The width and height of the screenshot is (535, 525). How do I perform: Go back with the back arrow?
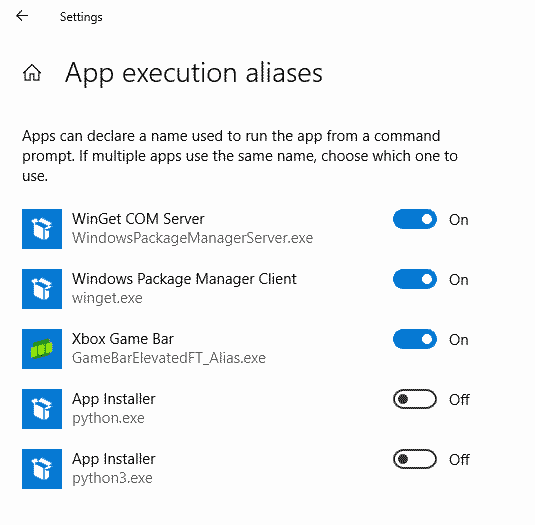click(x=22, y=16)
